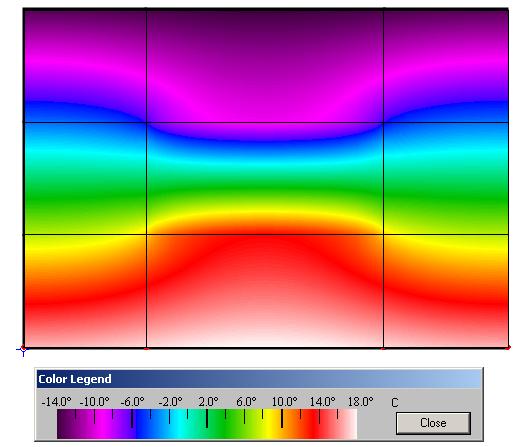Select the top-left plot cell

pyautogui.click(x=85, y=66)
